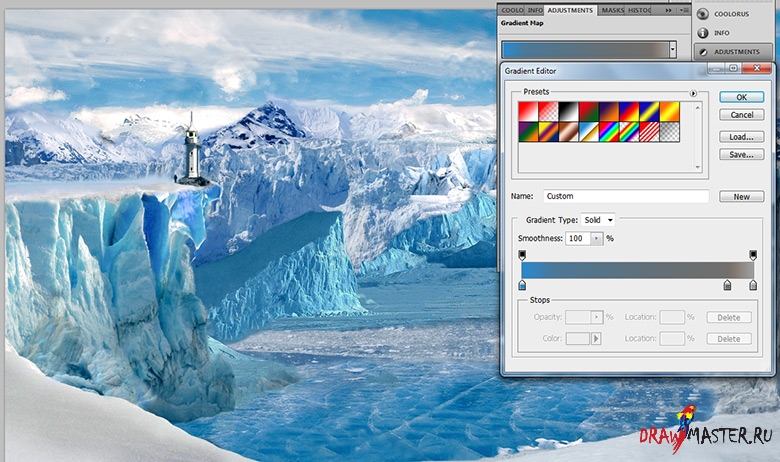Select the black-to-white gradient preset
The width and height of the screenshot is (780, 462).
pos(566,112)
